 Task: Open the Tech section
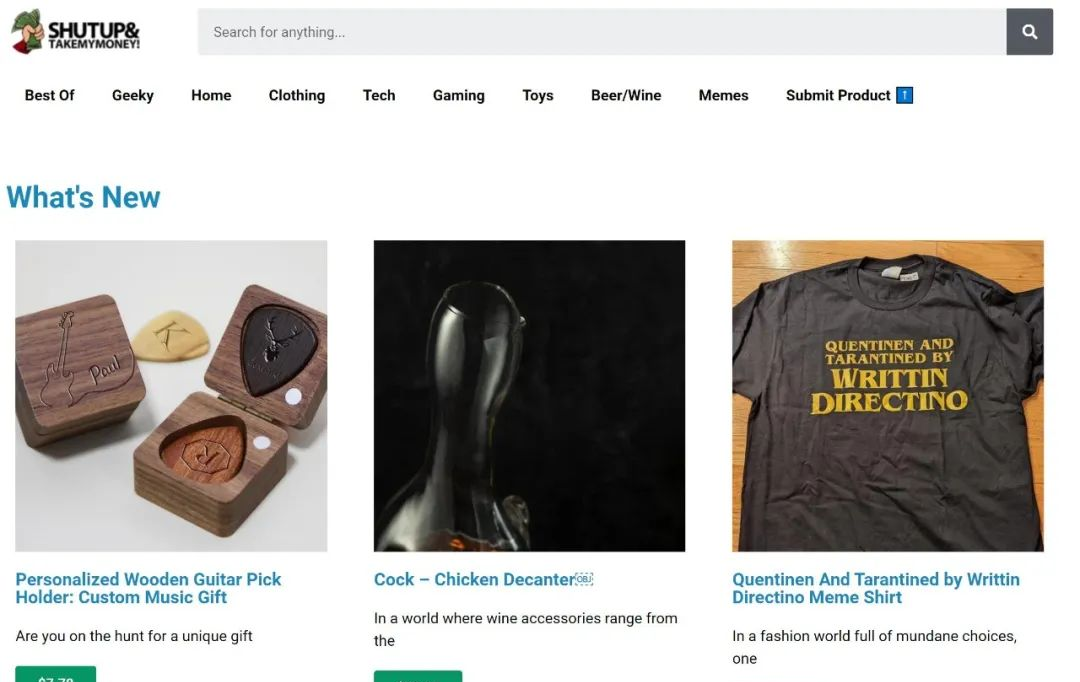pos(380,95)
